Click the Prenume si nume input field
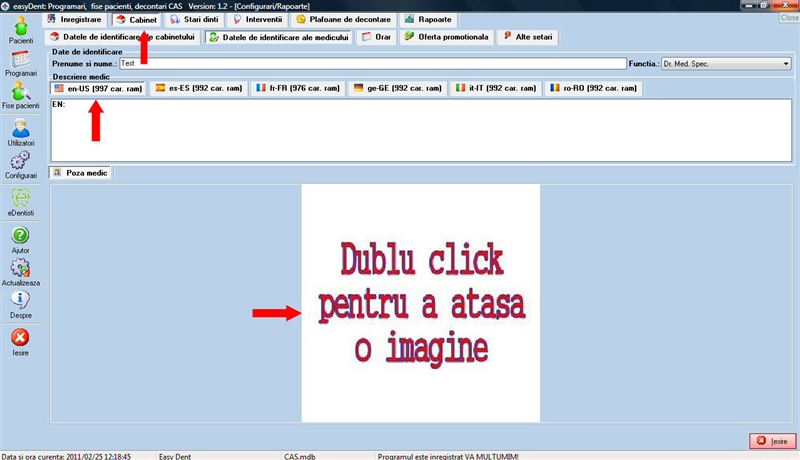Screen dimensions: 800x460 click(370, 64)
